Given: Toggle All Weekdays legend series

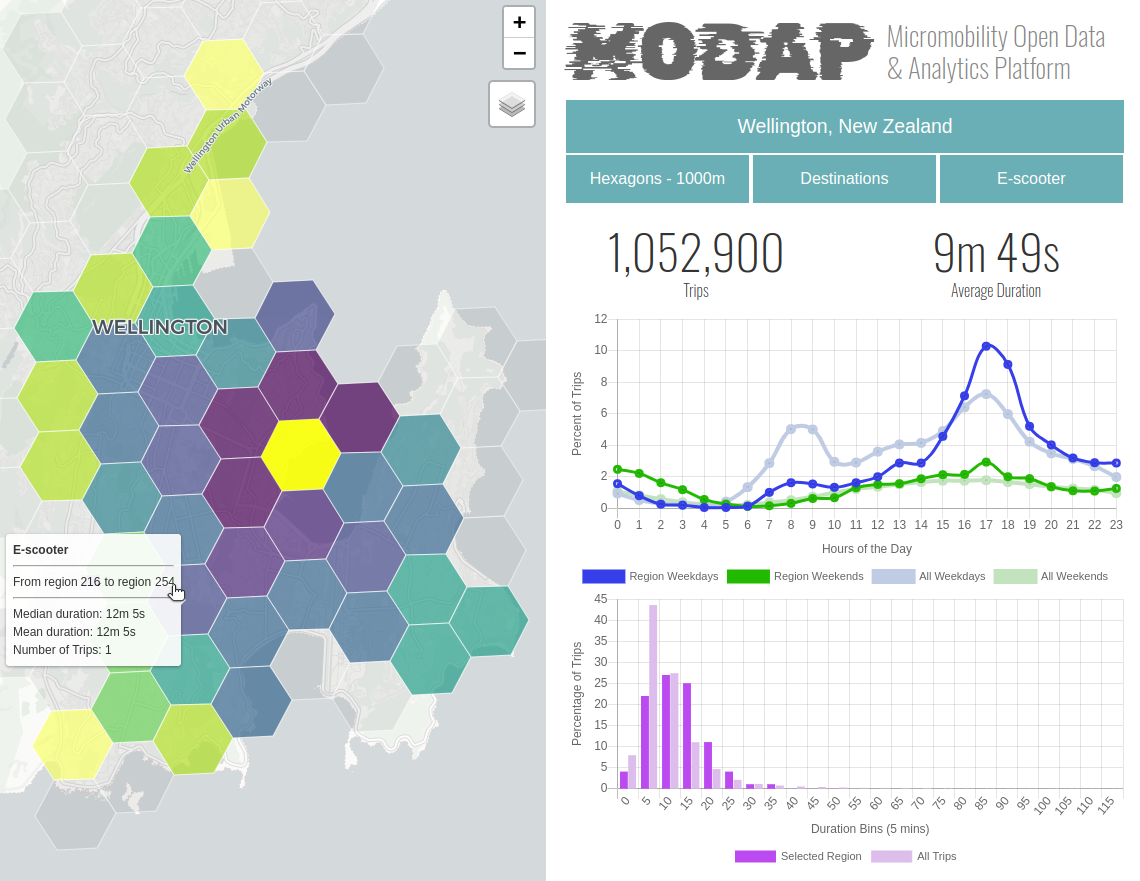Looking at the screenshot, I should [x=928, y=576].
